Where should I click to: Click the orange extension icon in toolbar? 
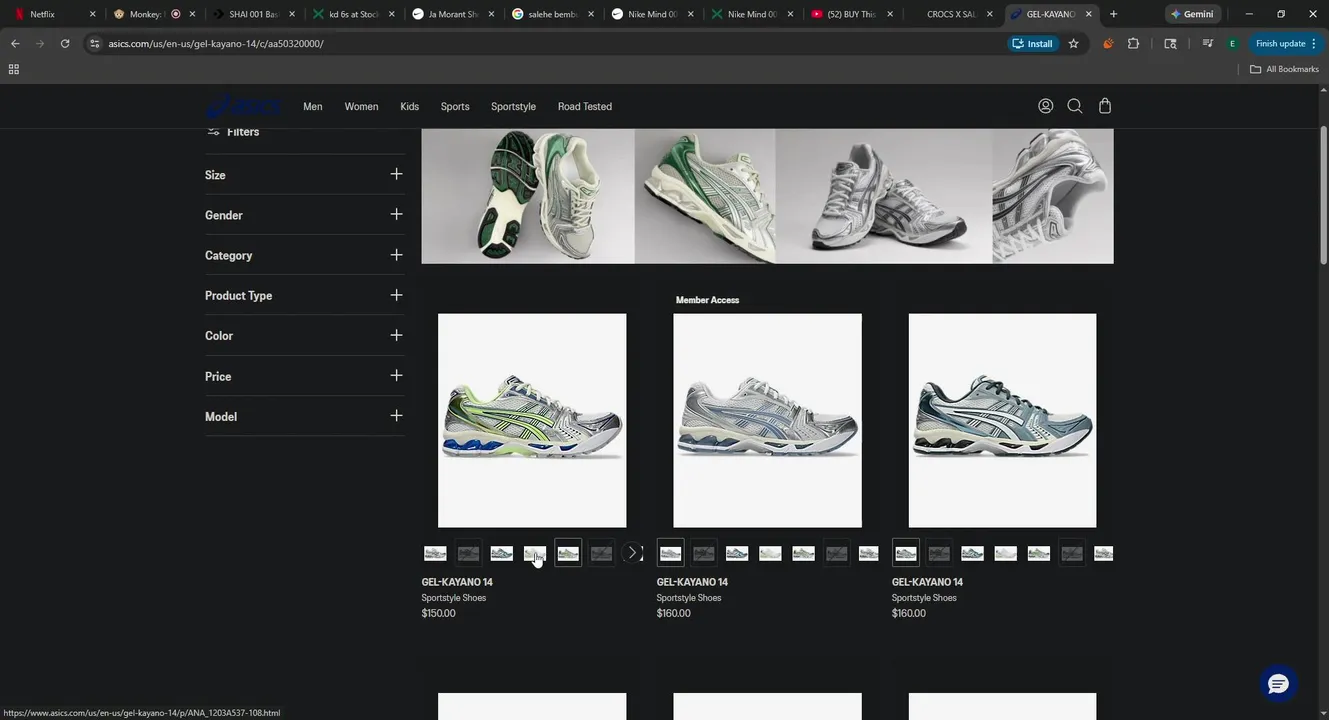click(1108, 44)
